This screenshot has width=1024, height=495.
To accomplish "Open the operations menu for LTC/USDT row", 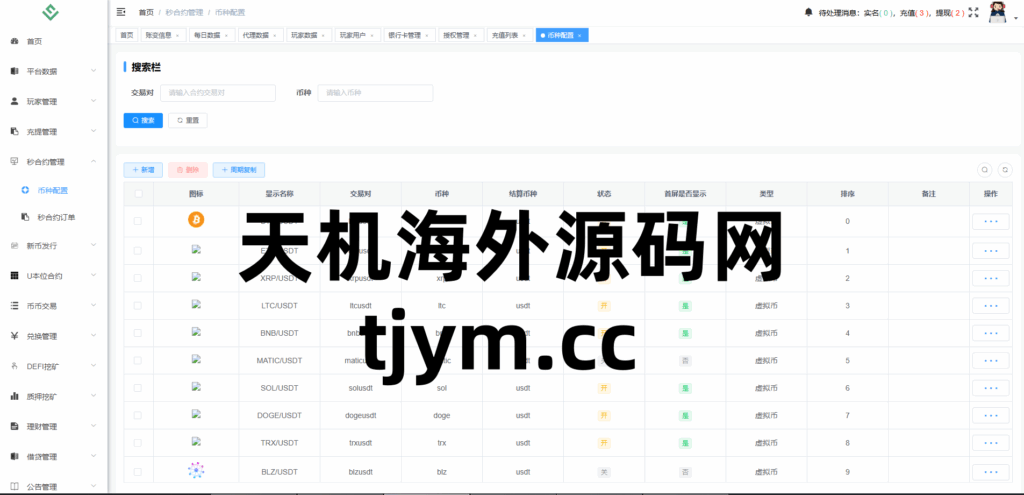I will pyautogui.click(x=990, y=305).
